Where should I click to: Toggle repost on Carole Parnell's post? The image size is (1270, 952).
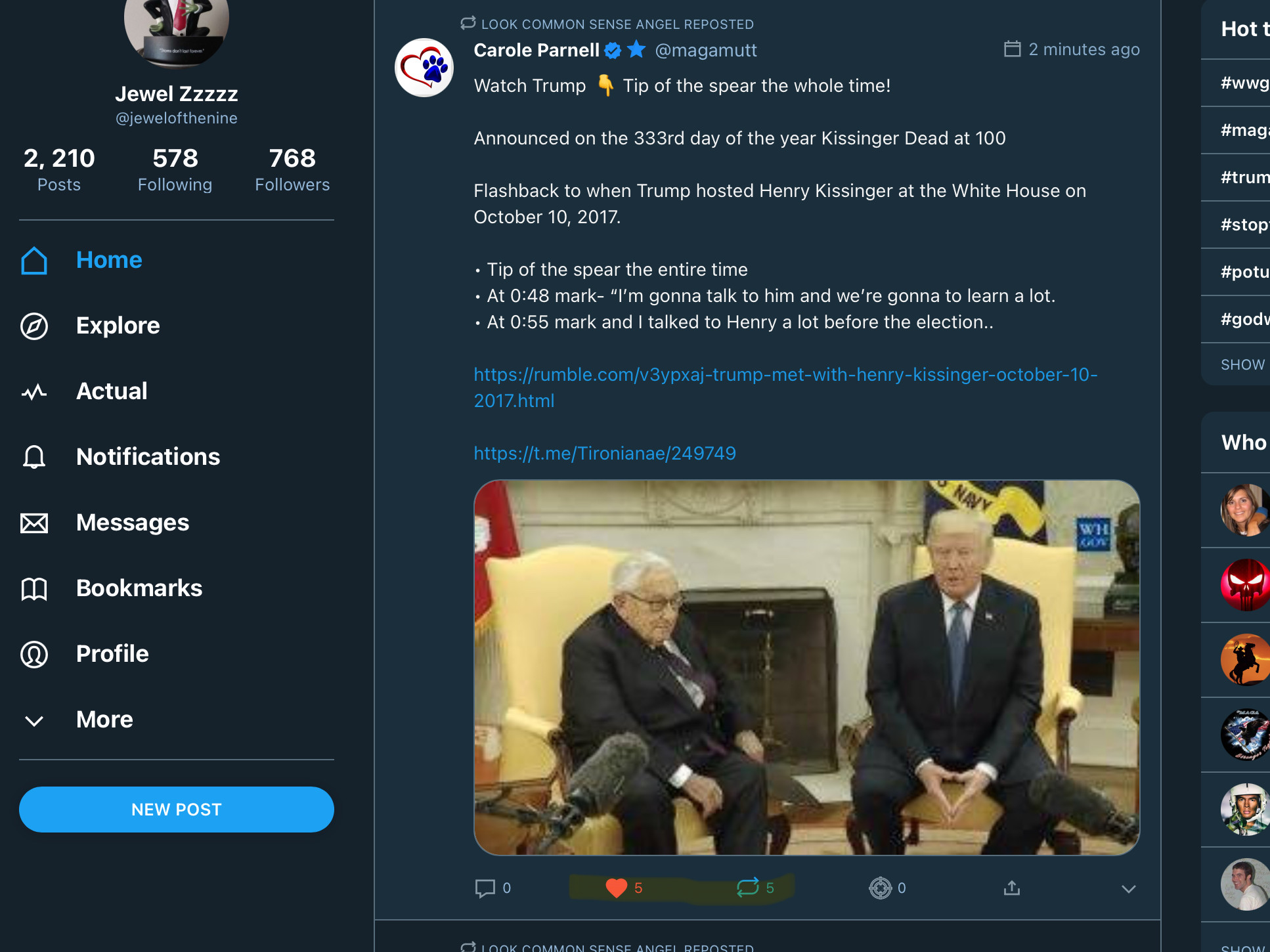747,888
